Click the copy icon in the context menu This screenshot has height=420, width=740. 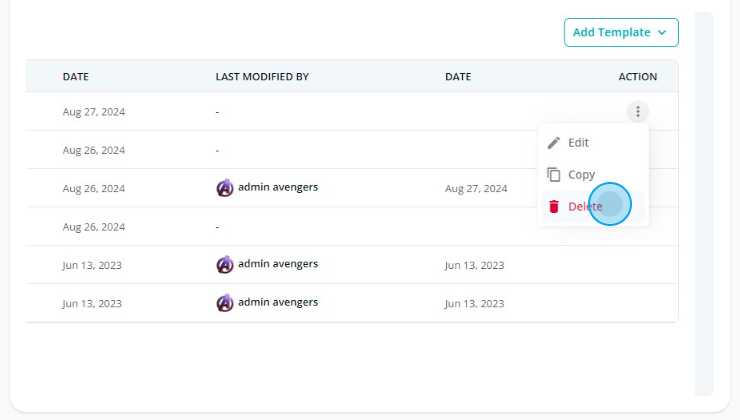[x=554, y=175]
